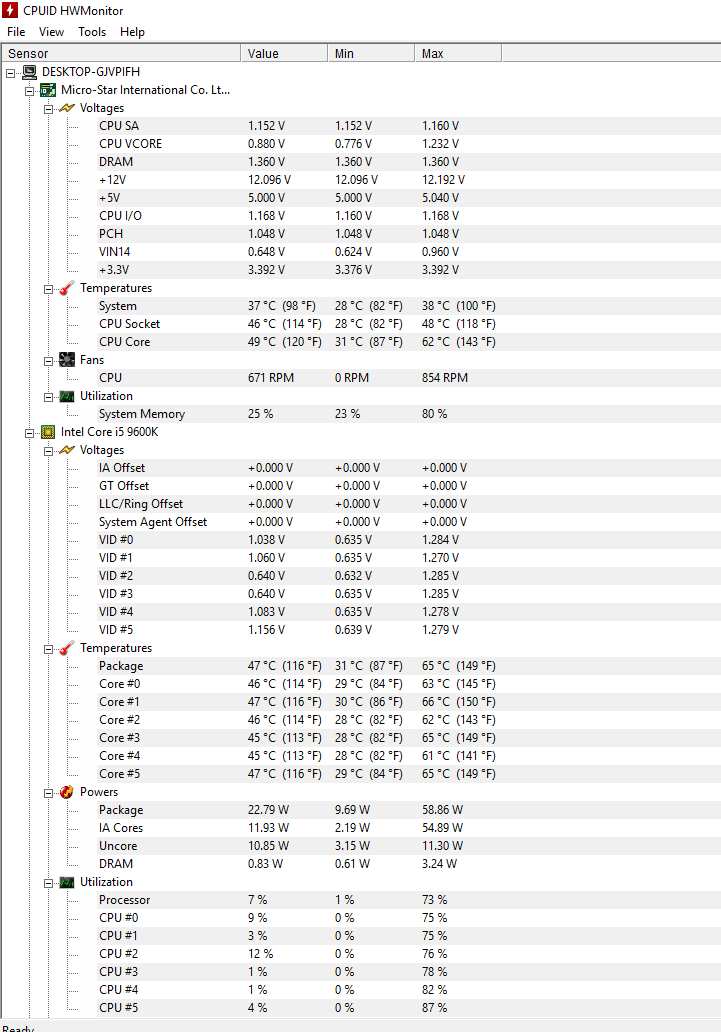Click the 87 % CPU #5 max value
Screen dimensions: 721x1032
(435, 1008)
